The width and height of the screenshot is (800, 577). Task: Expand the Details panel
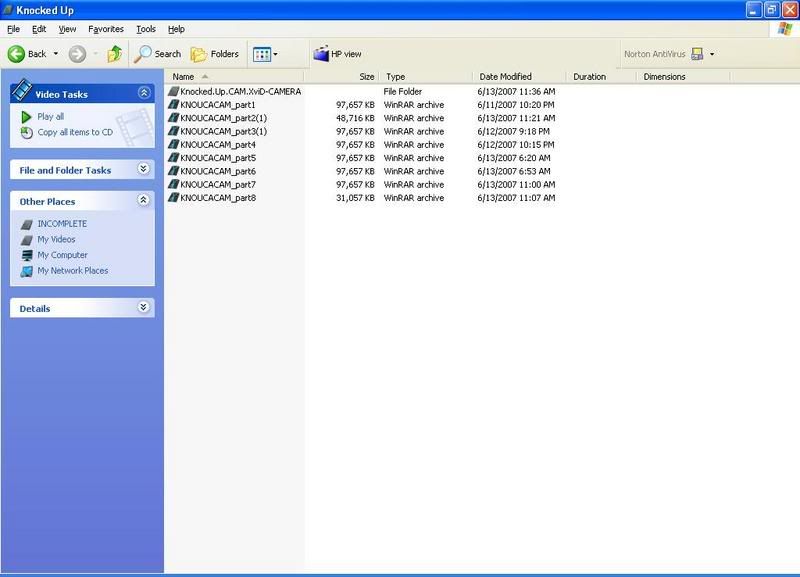click(x=144, y=308)
